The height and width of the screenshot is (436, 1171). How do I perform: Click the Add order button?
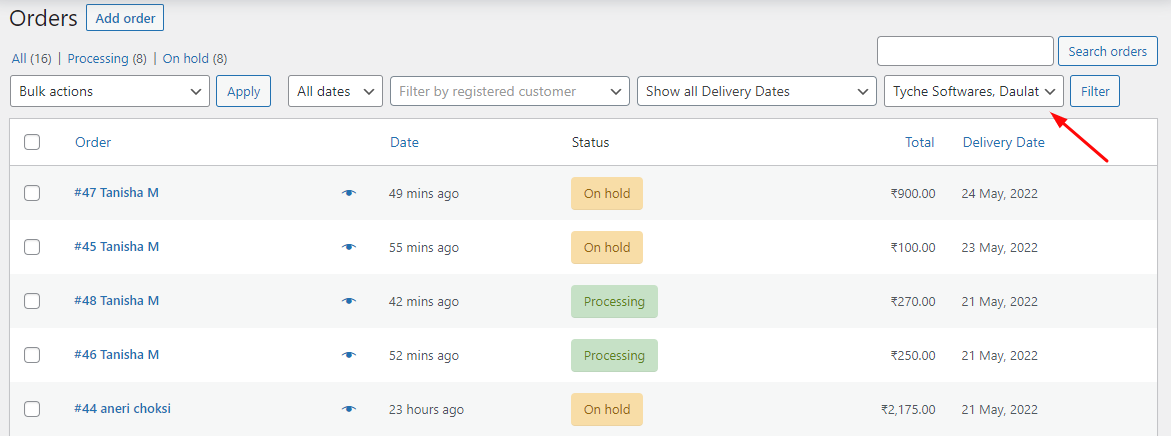(x=125, y=17)
